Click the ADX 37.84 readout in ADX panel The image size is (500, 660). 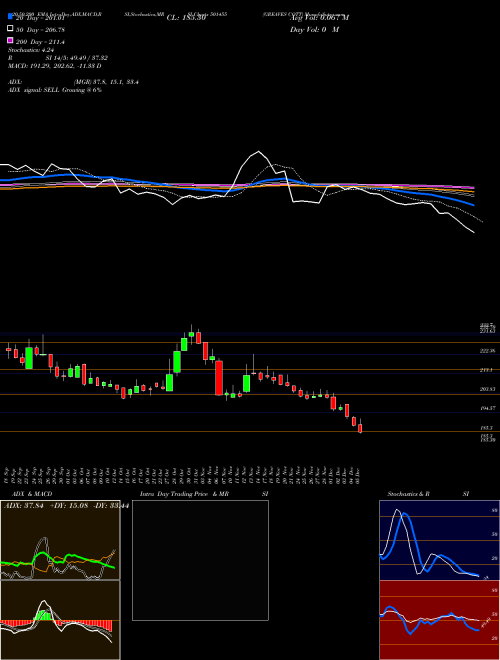coord(25,505)
